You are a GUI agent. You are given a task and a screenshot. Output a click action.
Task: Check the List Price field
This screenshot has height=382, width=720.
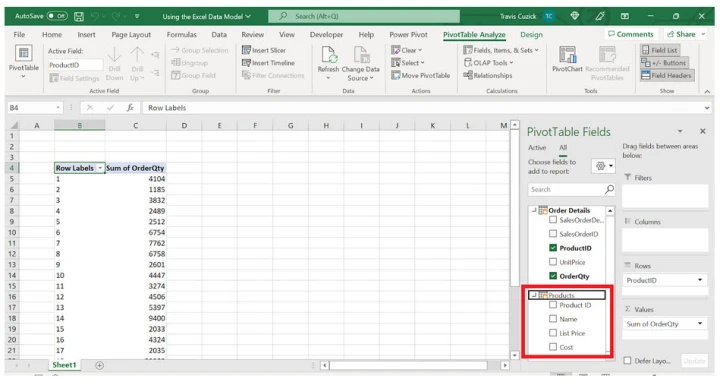click(553, 333)
